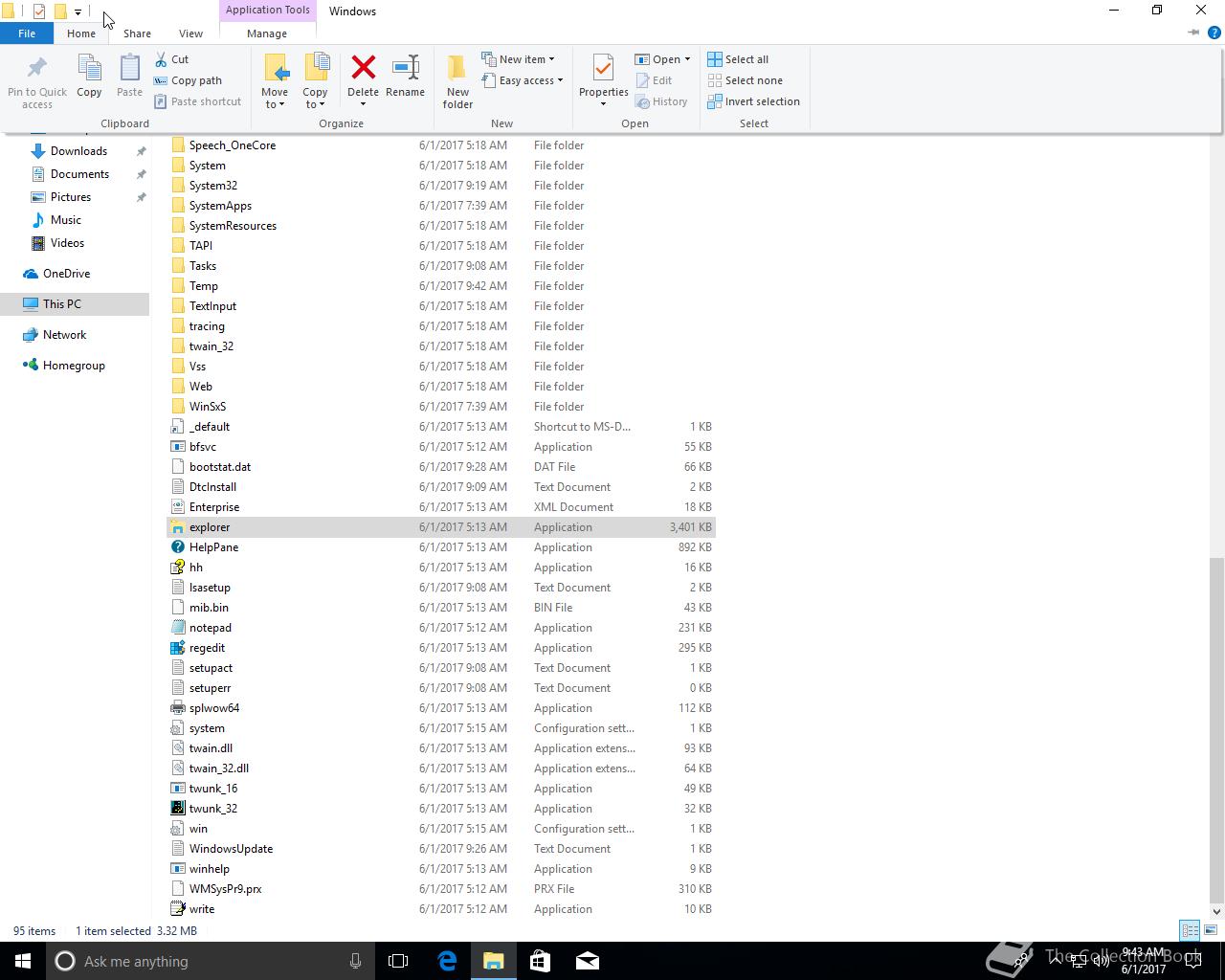The image size is (1225, 980).
Task: Open the Mail app on the taskbar
Action: 587,961
